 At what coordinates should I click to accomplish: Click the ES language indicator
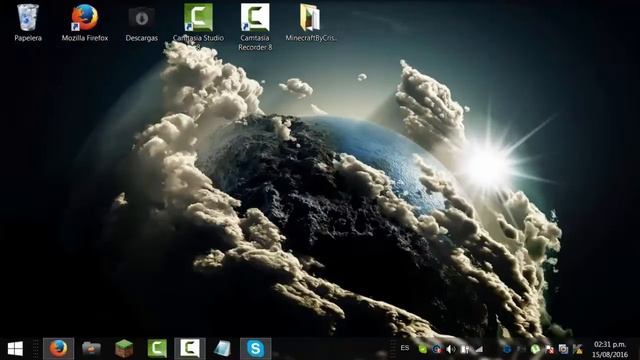405,348
